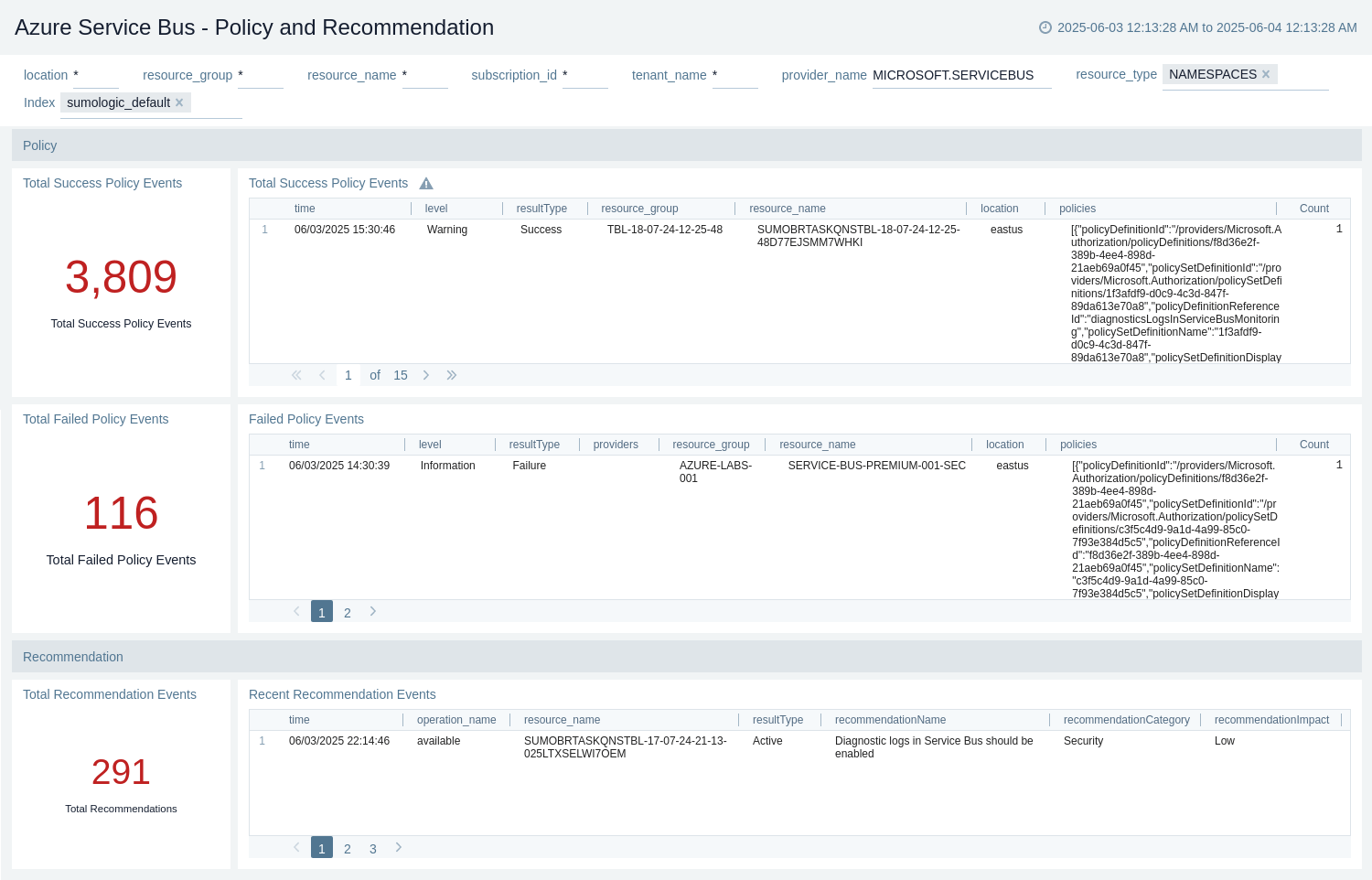Image resolution: width=1372 pixels, height=880 pixels.
Task: Sort Success Policy Events by time column
Action: point(305,209)
